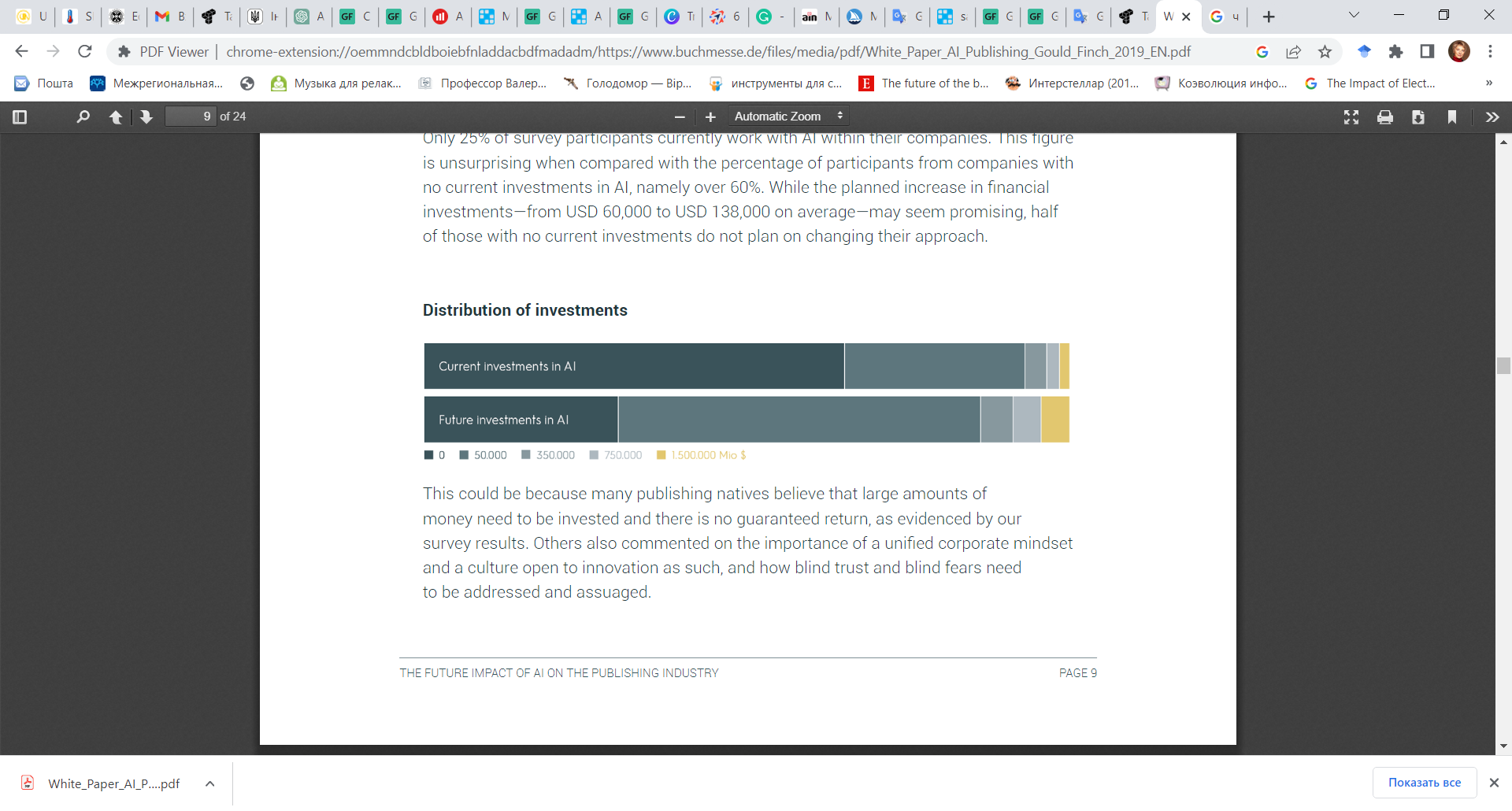1512x811 pixels.
Task: Click the page number input field
Action: 191,117
